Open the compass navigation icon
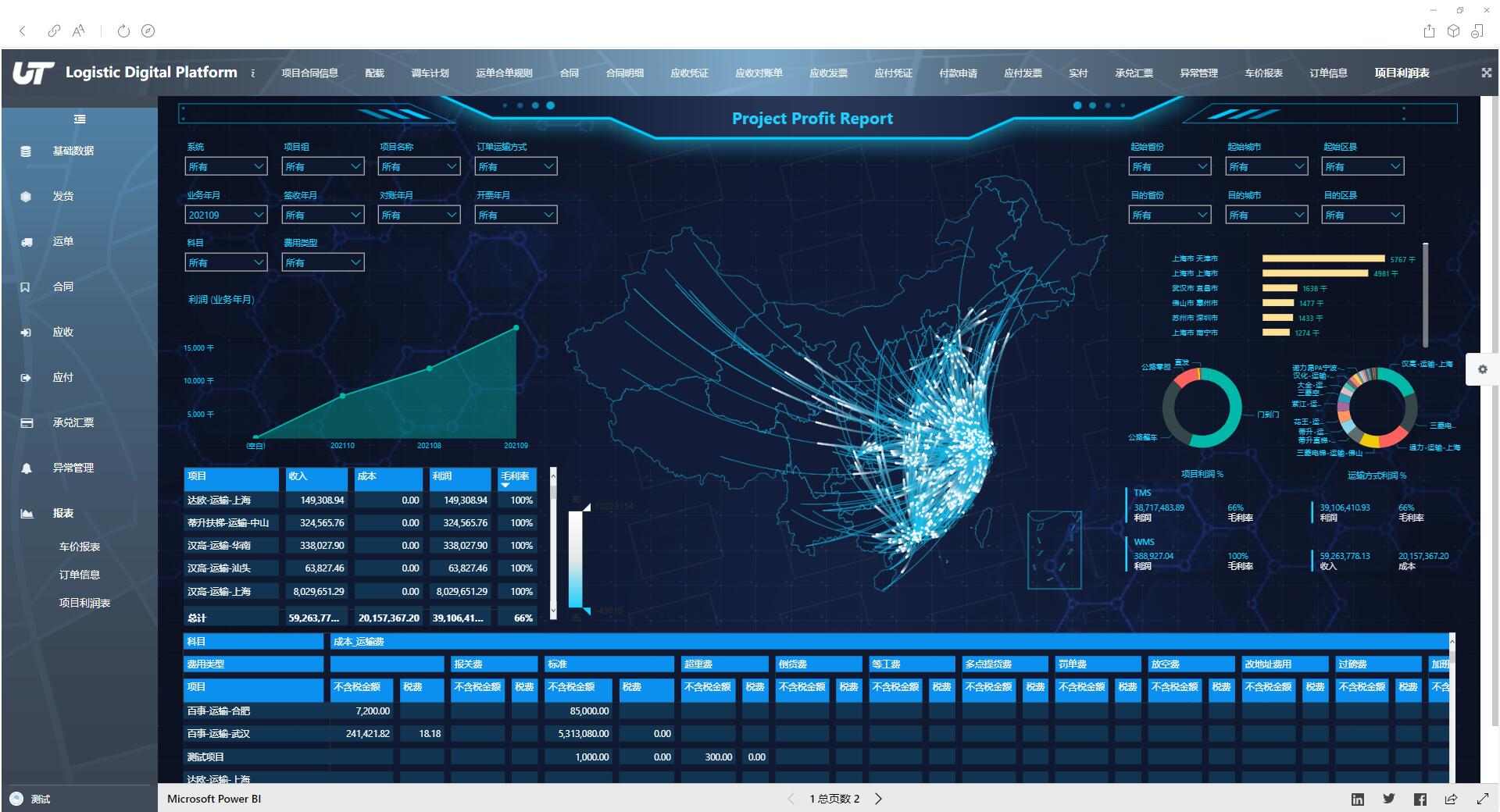The height and width of the screenshot is (812, 1500). tap(148, 31)
